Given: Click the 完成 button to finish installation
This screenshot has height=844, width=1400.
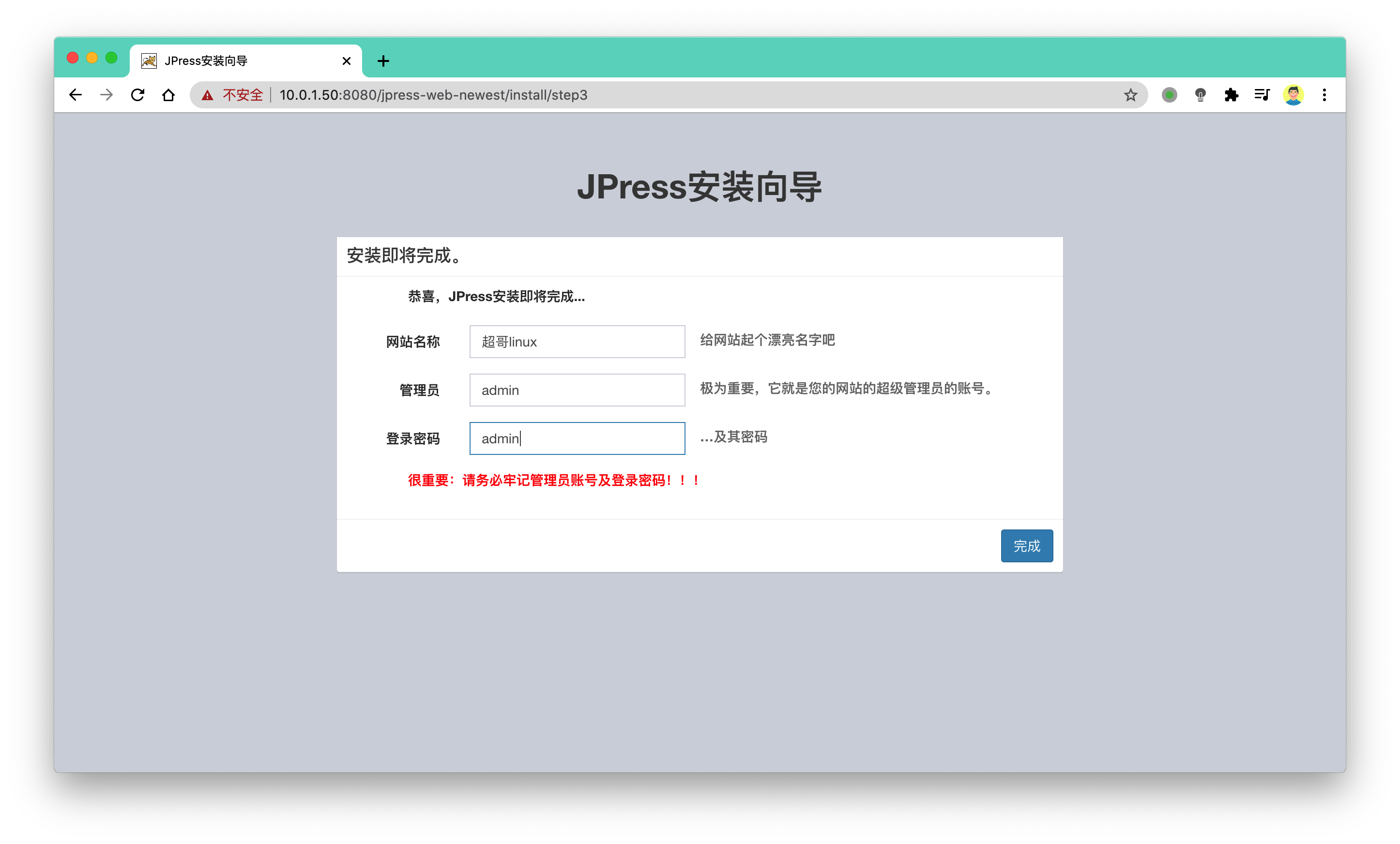Looking at the screenshot, I should pyautogui.click(x=1027, y=546).
